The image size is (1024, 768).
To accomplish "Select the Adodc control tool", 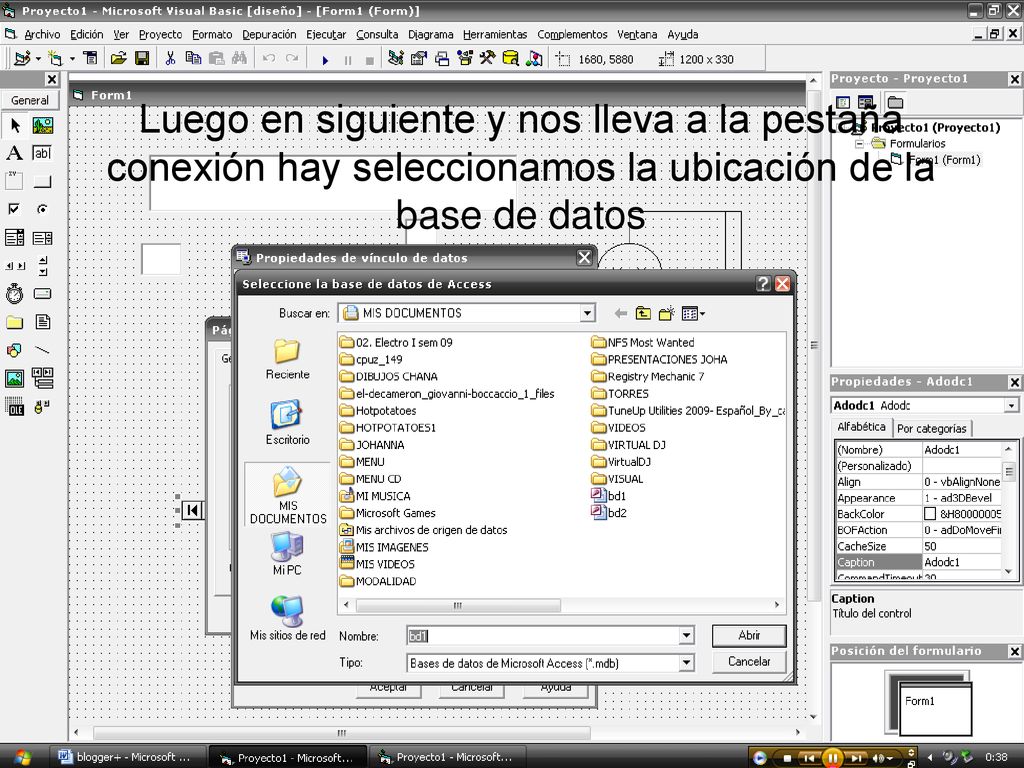I will pyautogui.click(x=42, y=406).
